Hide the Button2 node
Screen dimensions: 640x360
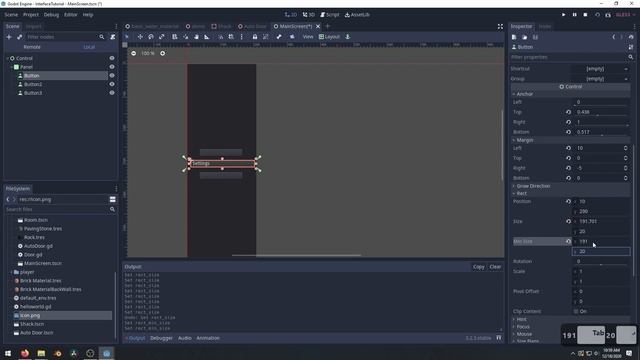point(112,84)
